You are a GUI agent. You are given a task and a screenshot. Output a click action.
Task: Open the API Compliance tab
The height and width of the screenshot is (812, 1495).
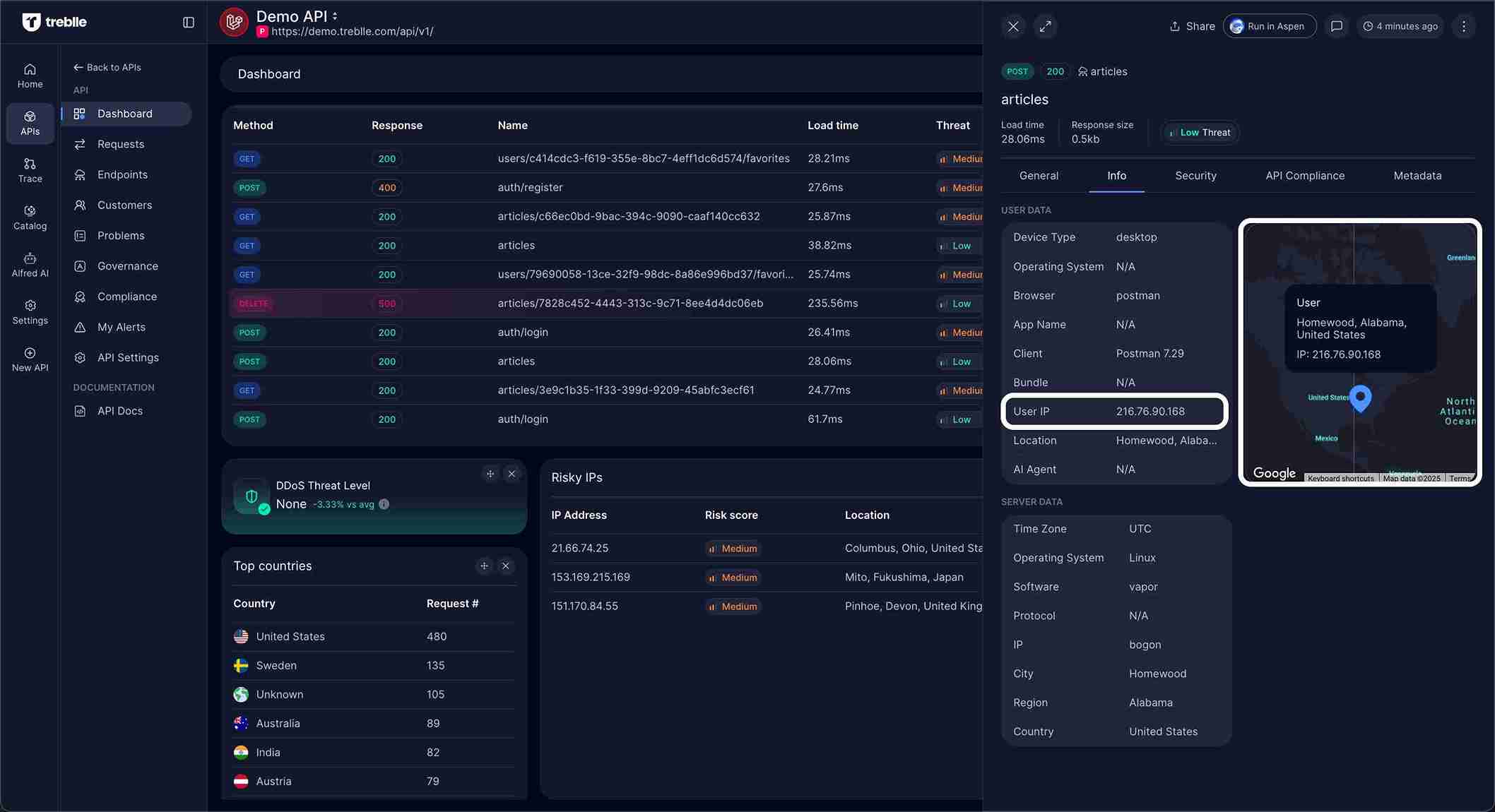click(1304, 176)
